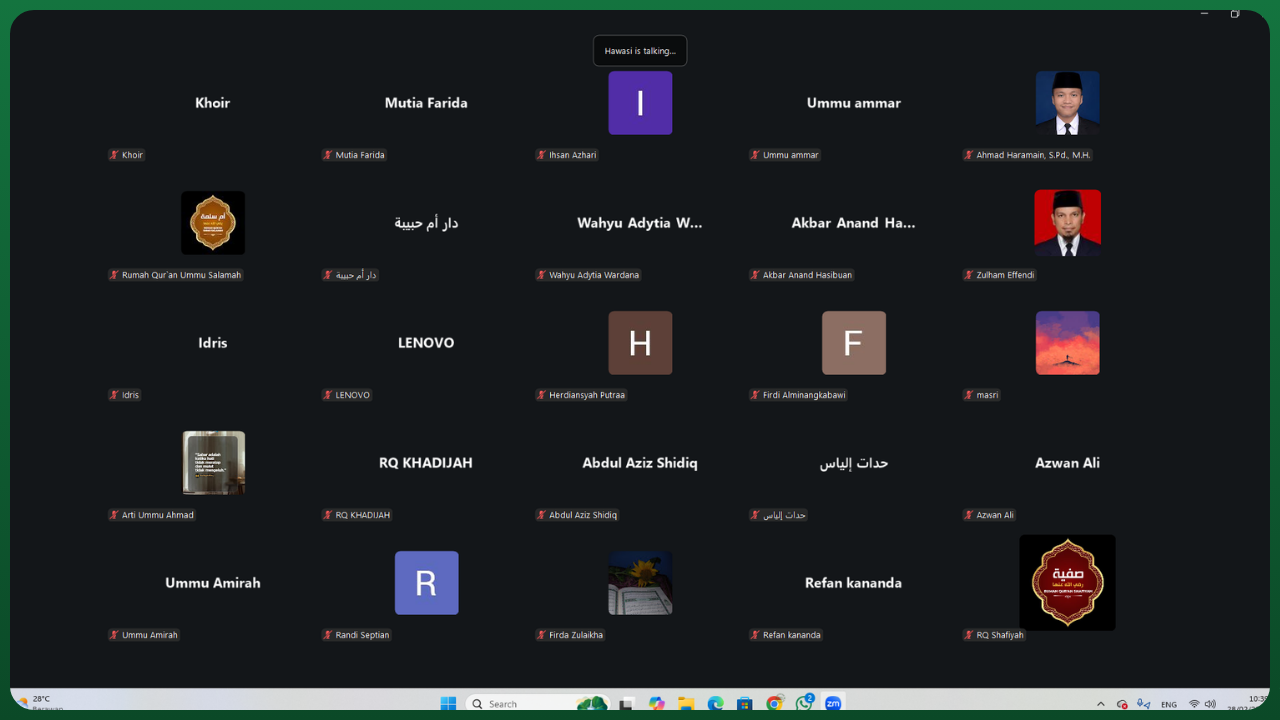Viewport: 1280px width, 720px height.
Task: Select Zulham Effendi's participant photo
Action: tap(1067, 223)
